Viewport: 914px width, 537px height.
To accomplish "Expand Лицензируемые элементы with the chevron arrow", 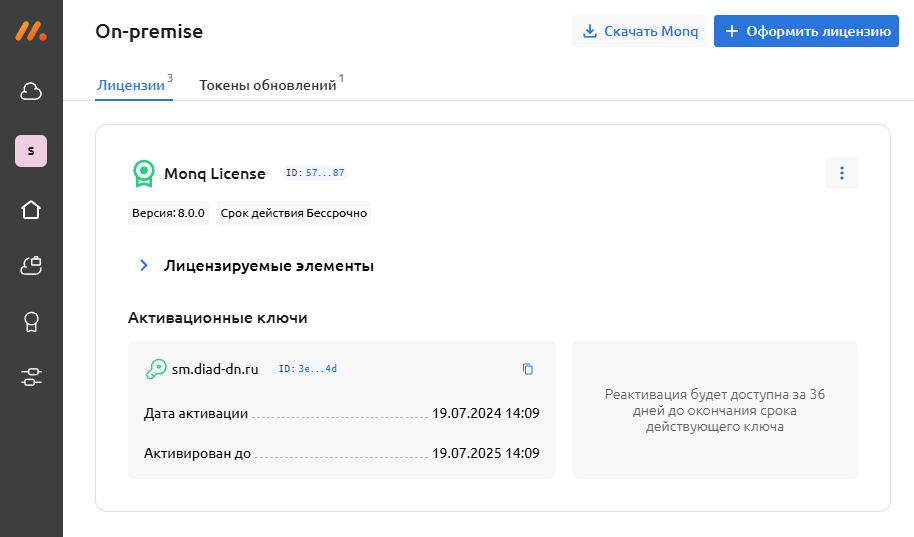I will (x=143, y=266).
